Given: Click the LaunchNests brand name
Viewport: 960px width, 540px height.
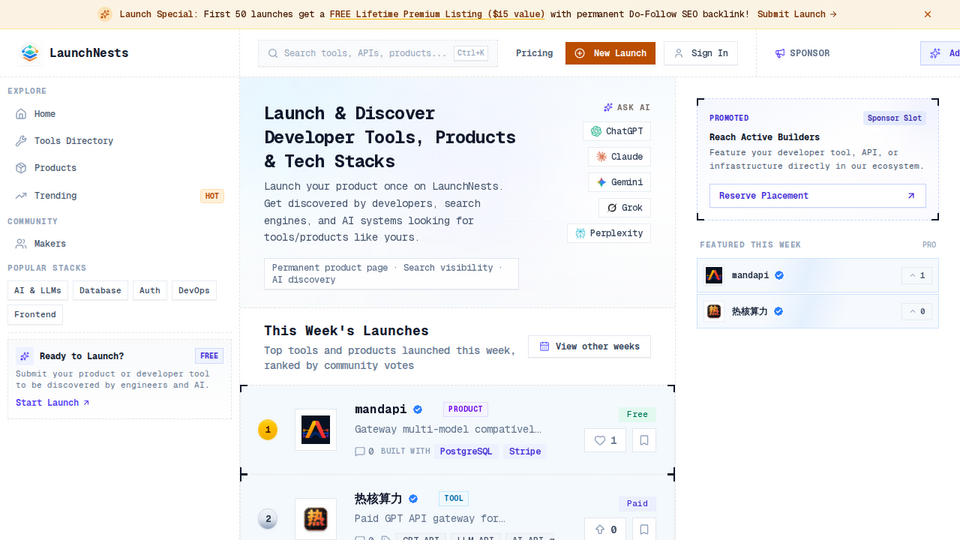Looking at the screenshot, I should click(x=89, y=53).
